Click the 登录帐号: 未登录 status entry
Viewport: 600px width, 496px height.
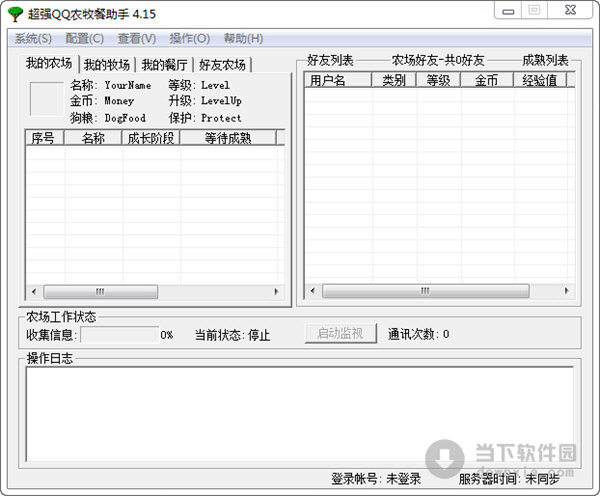click(x=376, y=479)
